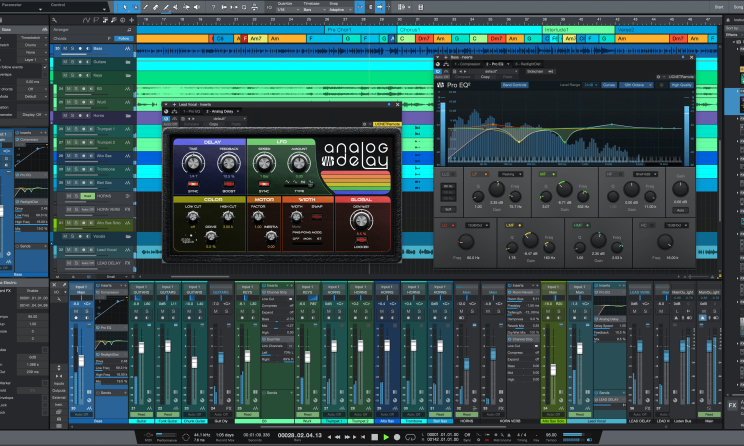Select the Chorus1 section in the Arranger track
The width and height of the screenshot is (744, 446).
click(469, 29)
